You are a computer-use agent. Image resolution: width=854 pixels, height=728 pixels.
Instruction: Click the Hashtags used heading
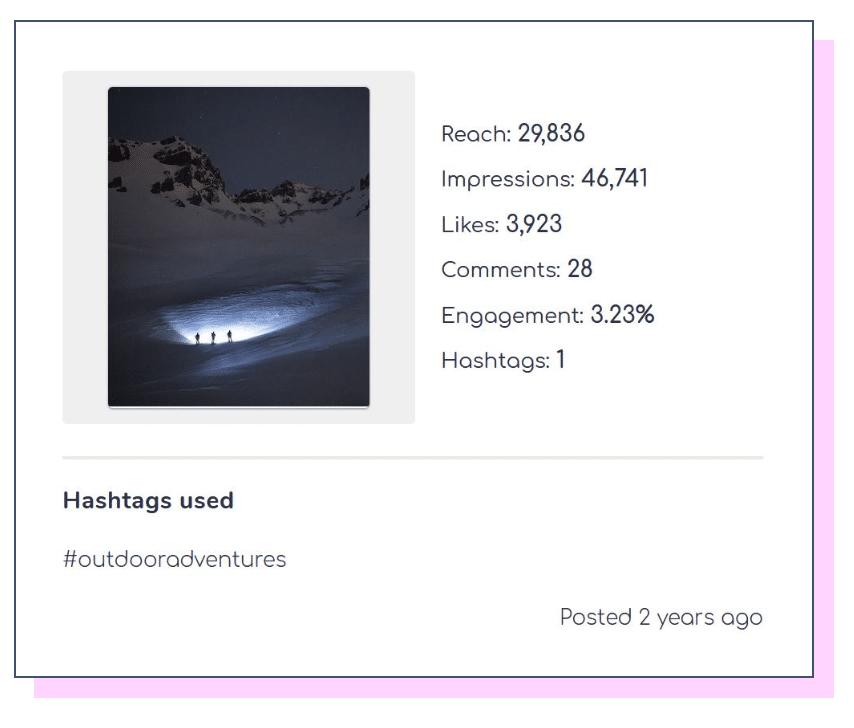click(x=148, y=500)
